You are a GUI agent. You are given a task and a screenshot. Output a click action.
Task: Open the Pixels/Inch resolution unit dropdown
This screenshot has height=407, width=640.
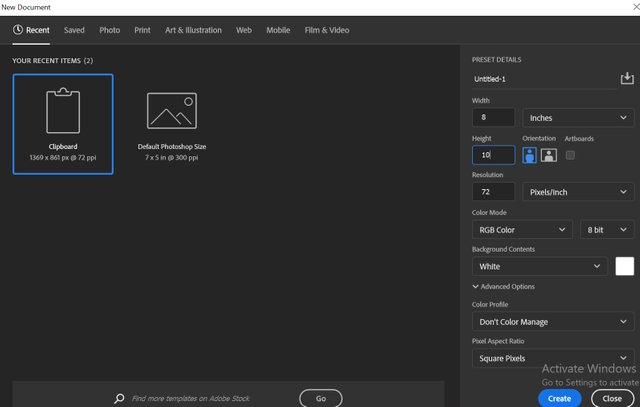[x=578, y=192]
